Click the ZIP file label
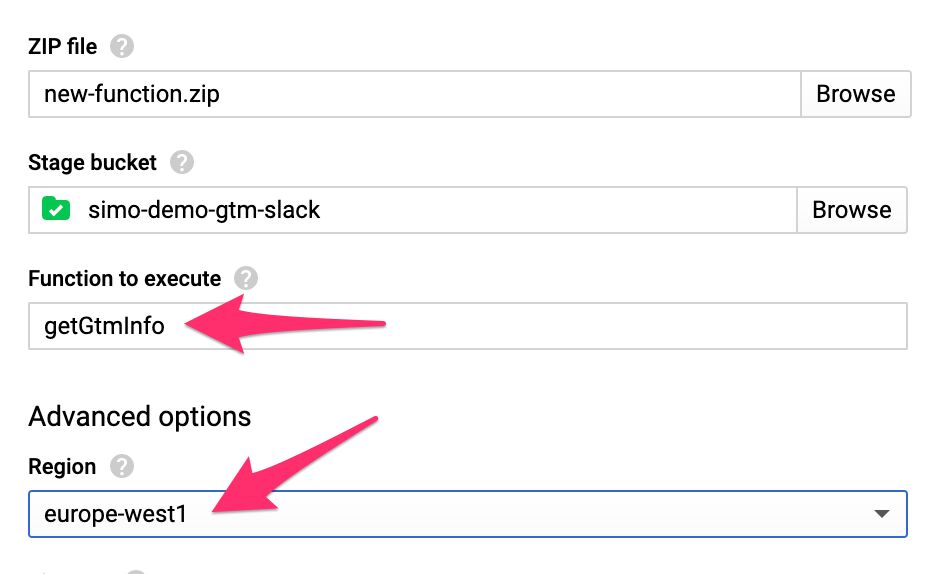950x574 pixels. [x=62, y=47]
